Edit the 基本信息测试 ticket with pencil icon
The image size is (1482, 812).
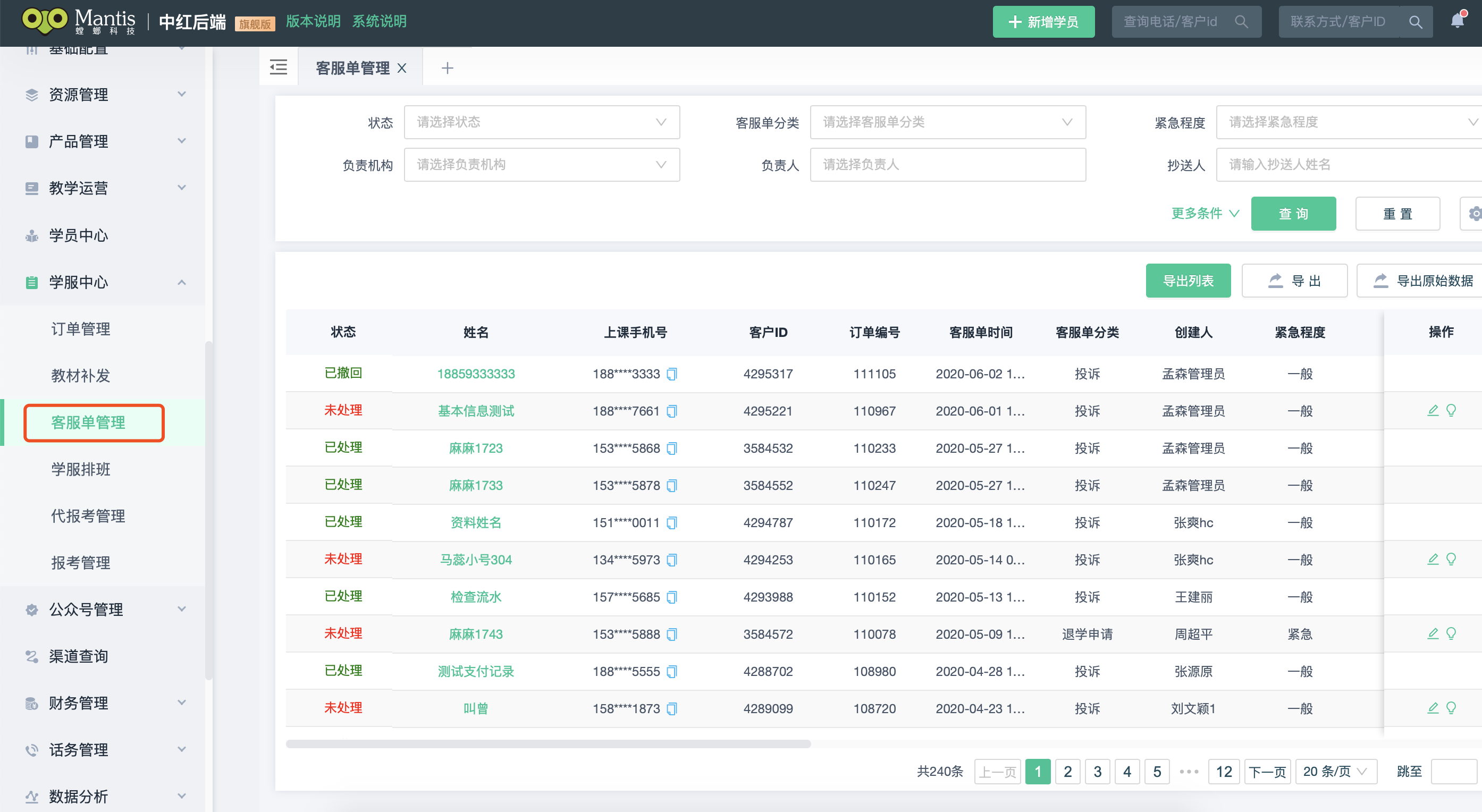pyautogui.click(x=1433, y=410)
